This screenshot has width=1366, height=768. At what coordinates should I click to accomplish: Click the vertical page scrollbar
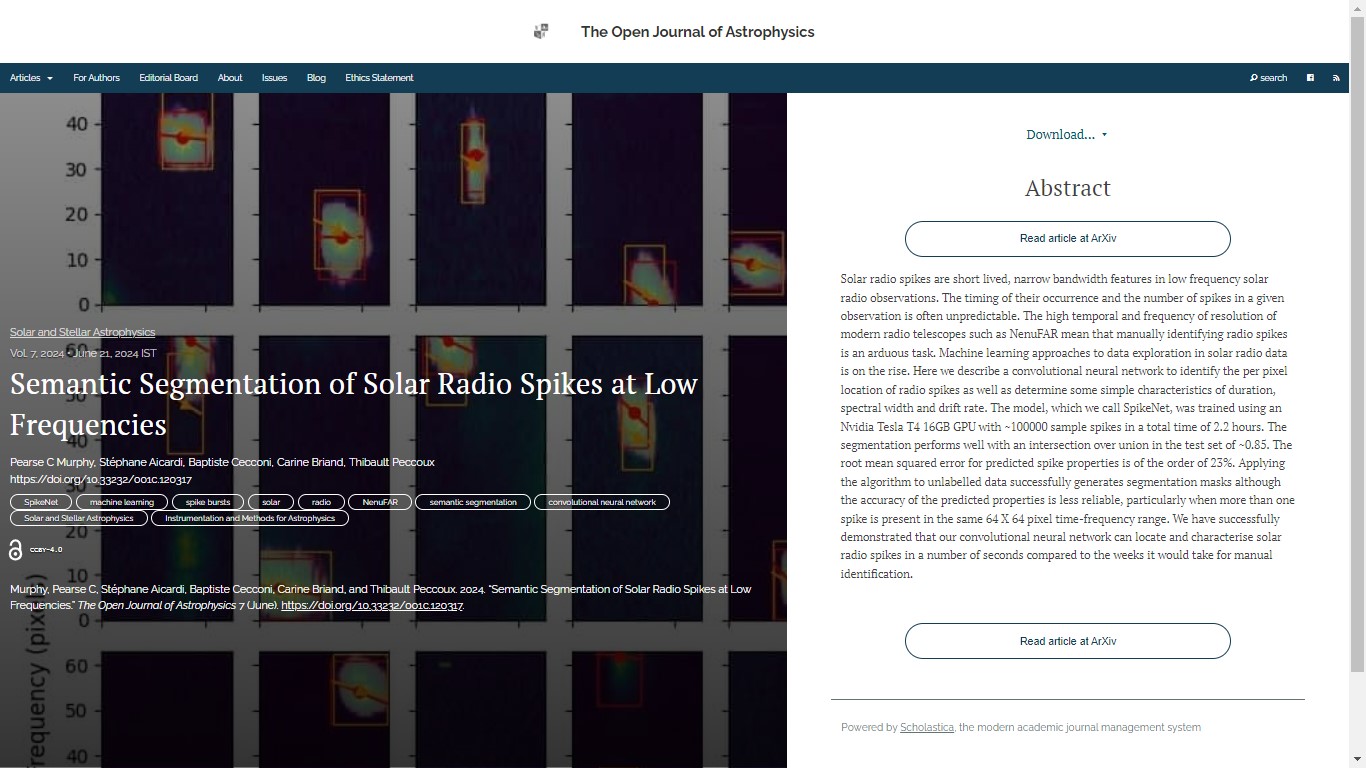1357,350
